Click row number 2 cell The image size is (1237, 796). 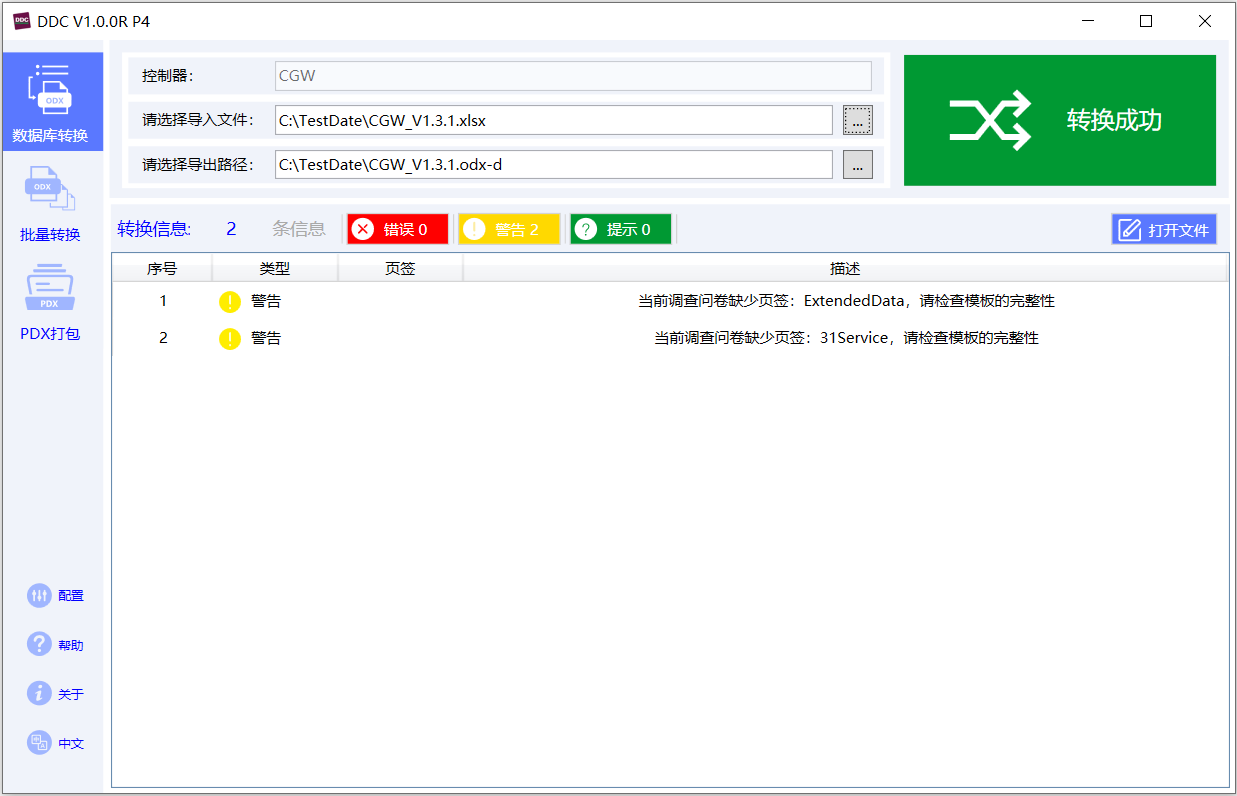click(x=164, y=338)
